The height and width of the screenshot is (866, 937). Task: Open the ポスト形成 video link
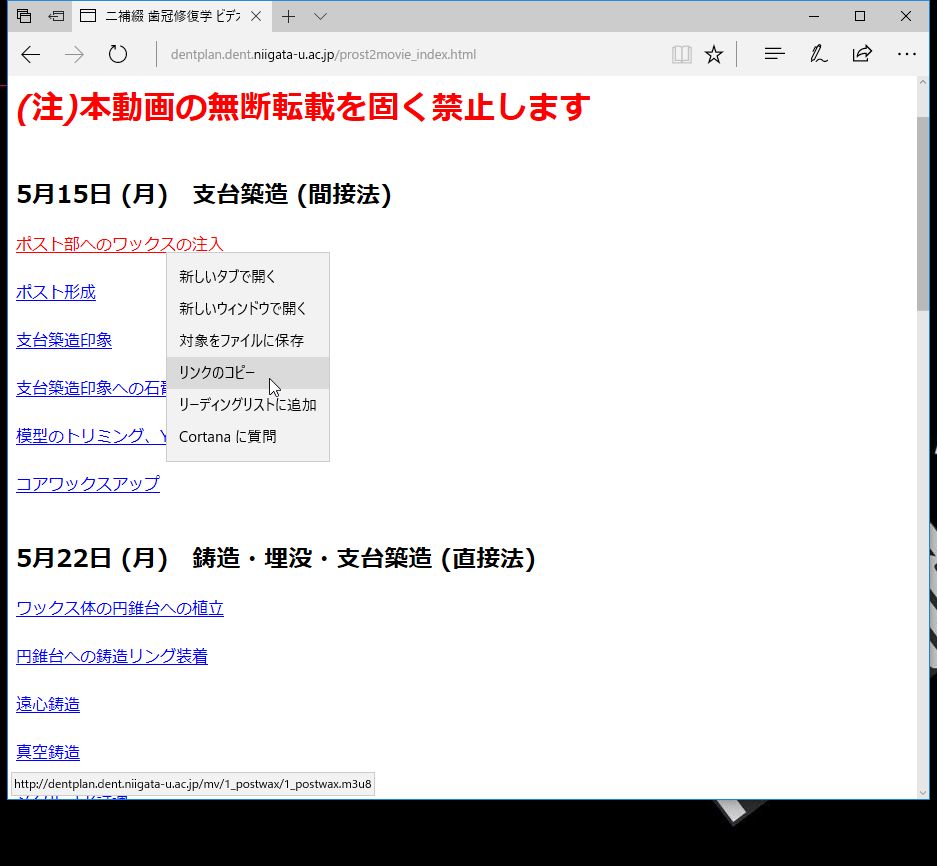click(56, 292)
